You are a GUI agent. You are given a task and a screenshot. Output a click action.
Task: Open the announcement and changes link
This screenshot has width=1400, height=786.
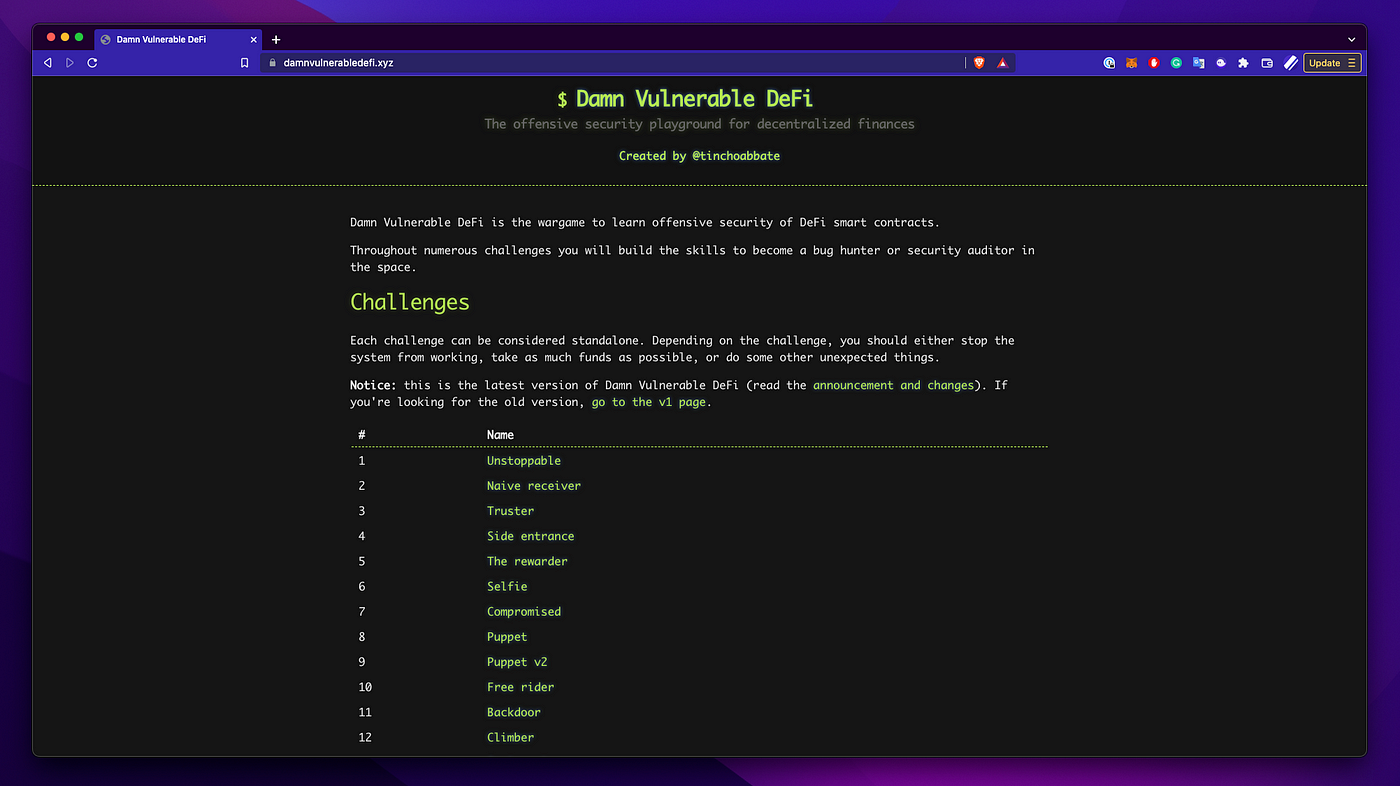point(893,385)
